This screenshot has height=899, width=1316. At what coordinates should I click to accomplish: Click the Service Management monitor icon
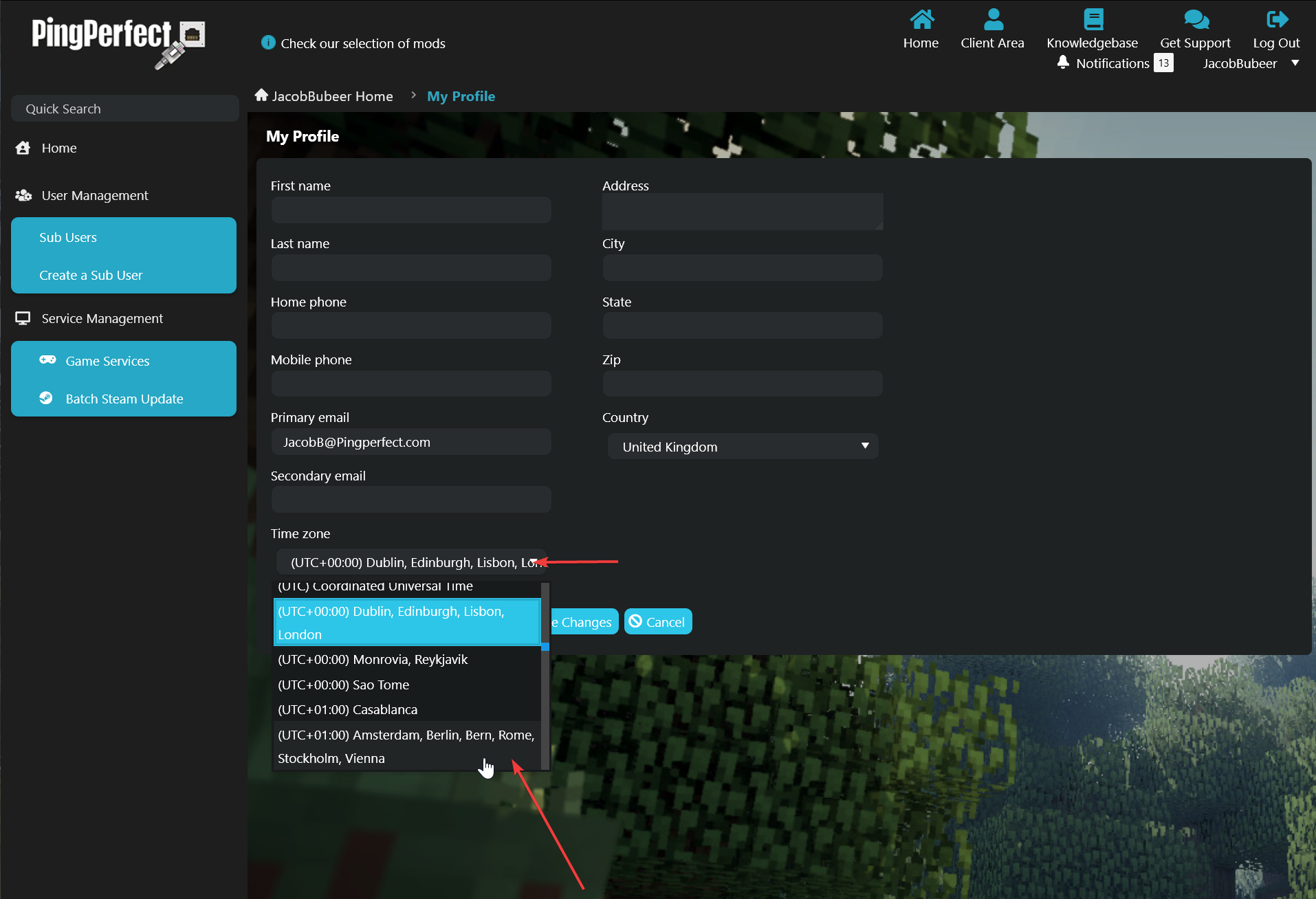click(23, 318)
